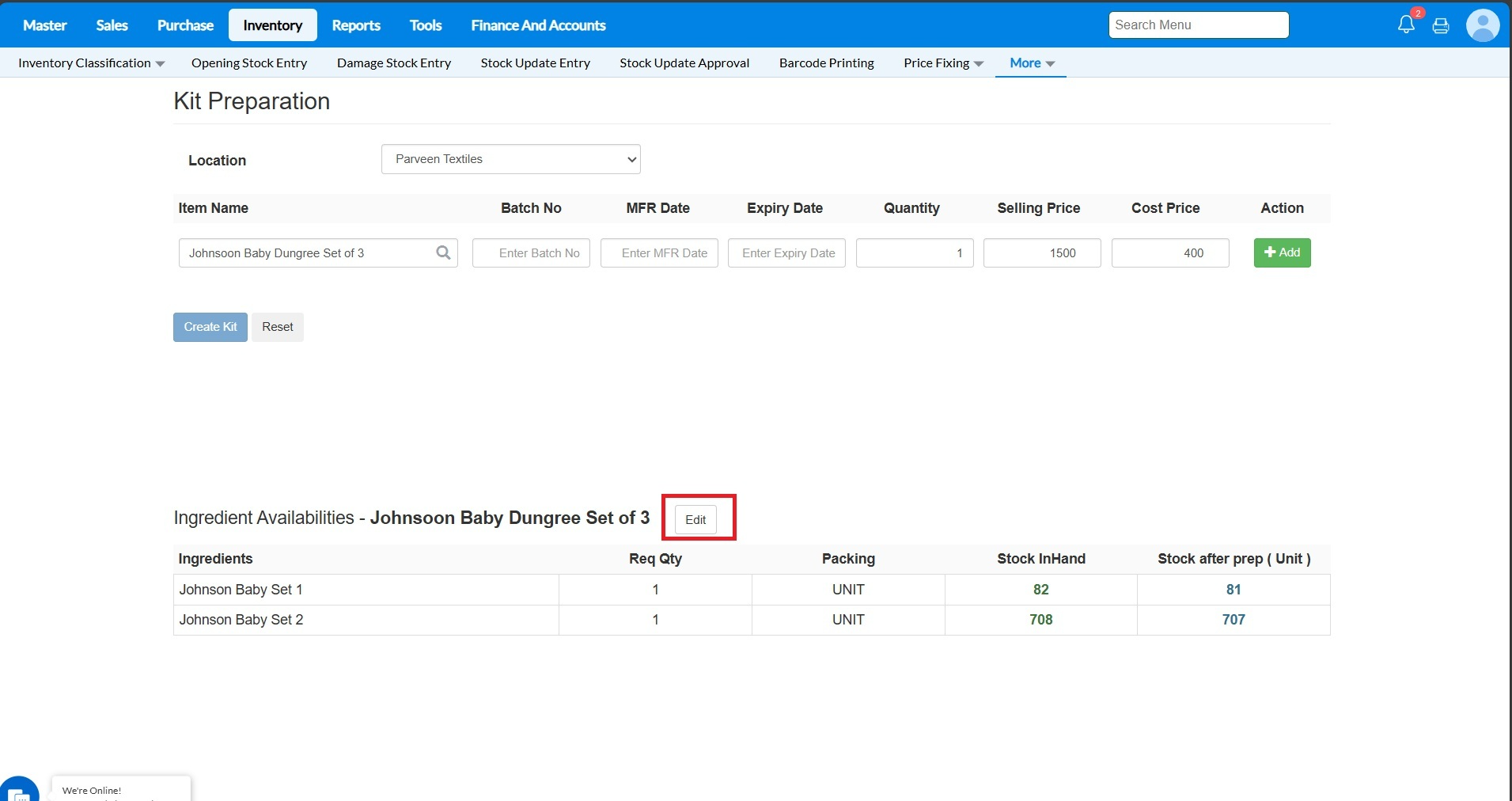Open the notifications bell icon
The image size is (1512, 801).
click(x=1406, y=25)
